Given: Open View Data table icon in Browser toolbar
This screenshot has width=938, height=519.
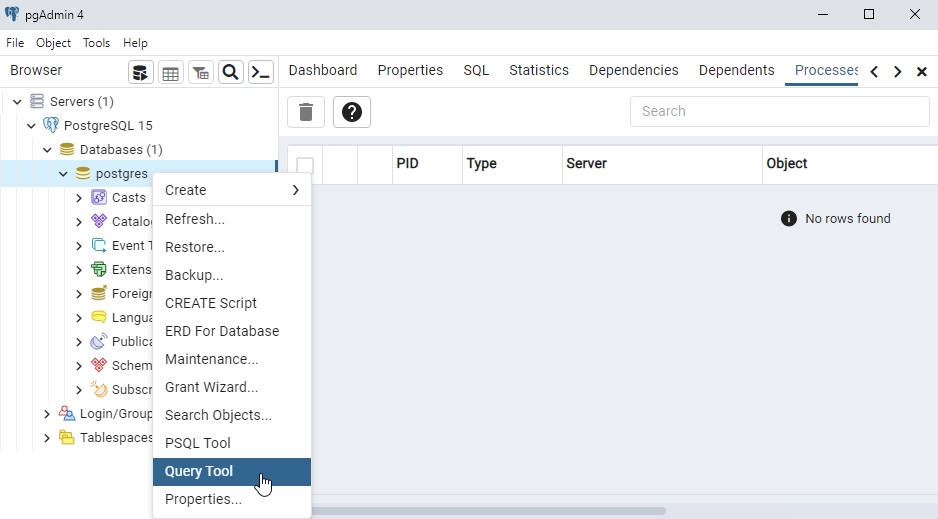Looking at the screenshot, I should [x=171, y=72].
